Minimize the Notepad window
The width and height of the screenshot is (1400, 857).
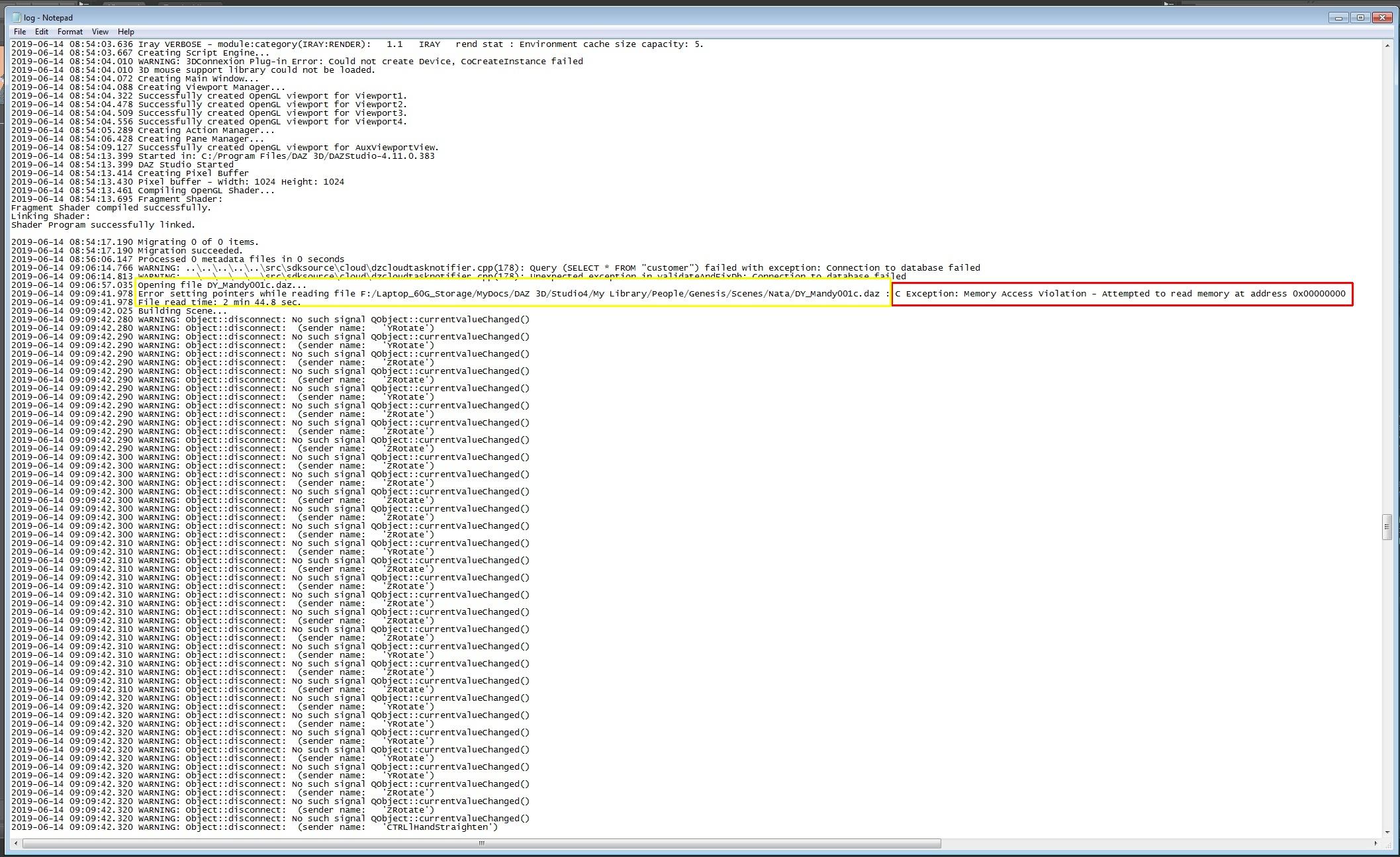click(1338, 18)
